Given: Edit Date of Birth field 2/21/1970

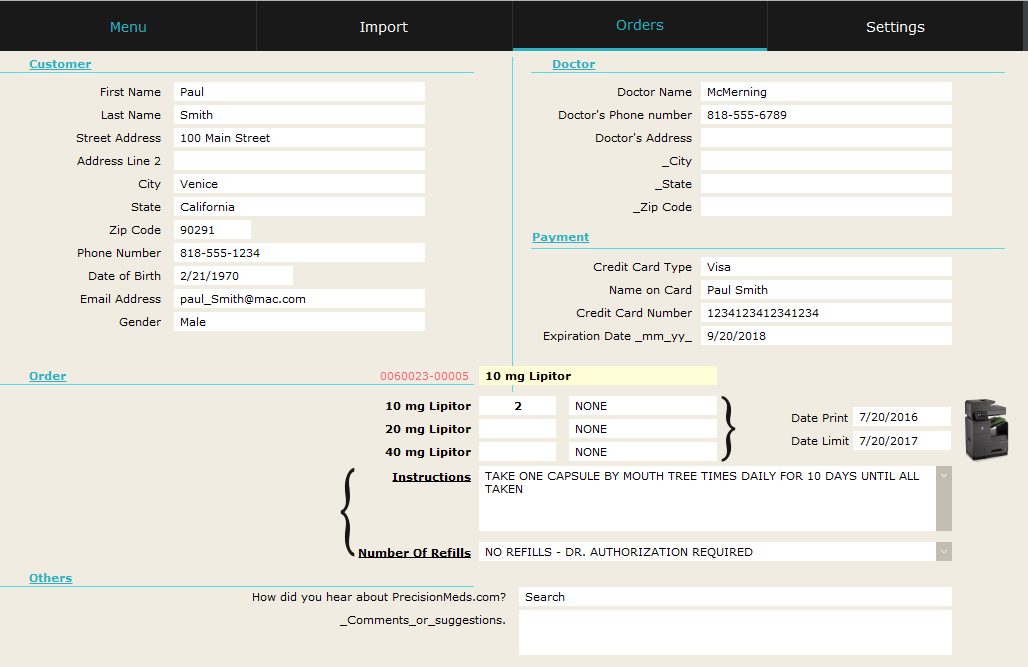Looking at the screenshot, I should [x=233, y=275].
